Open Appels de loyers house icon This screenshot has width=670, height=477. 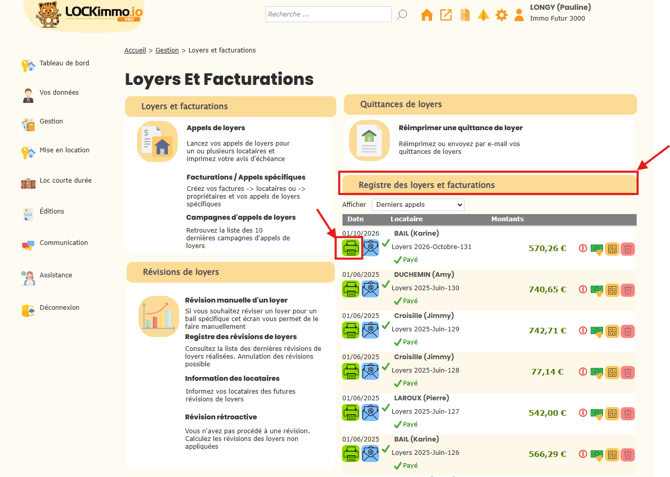click(157, 141)
